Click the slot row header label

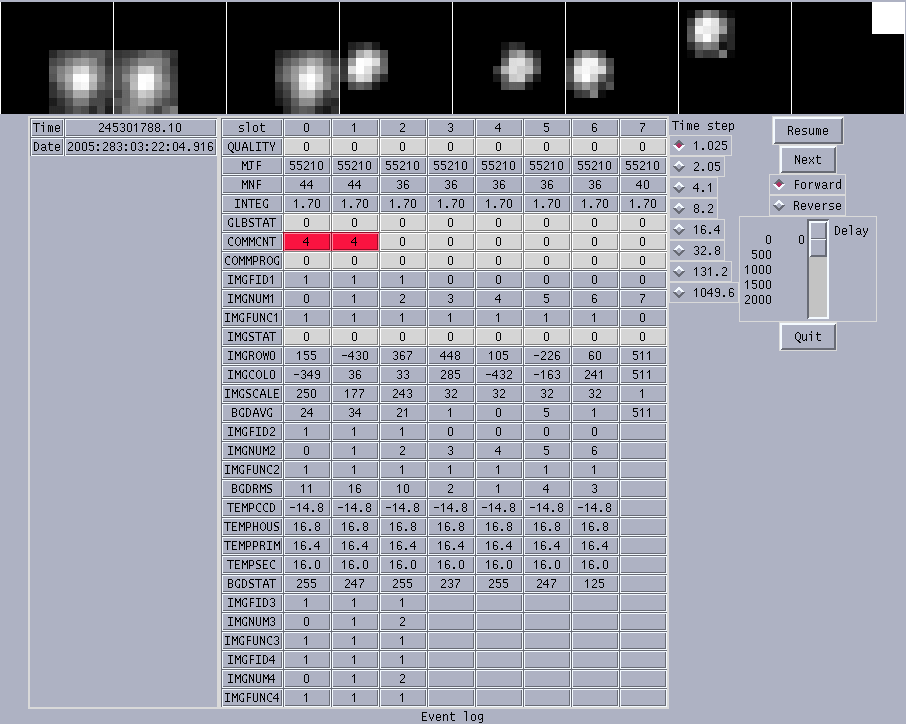click(x=252, y=128)
